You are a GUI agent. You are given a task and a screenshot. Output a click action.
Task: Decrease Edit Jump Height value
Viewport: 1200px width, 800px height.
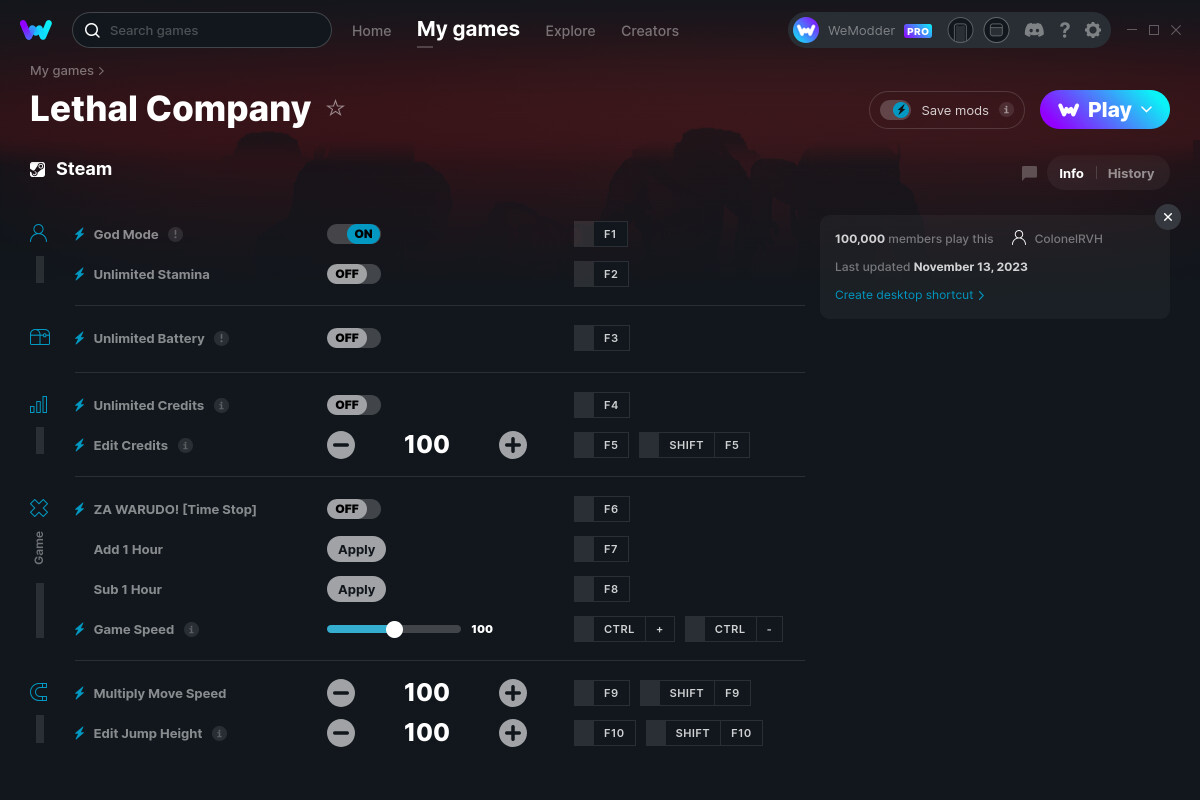[341, 733]
